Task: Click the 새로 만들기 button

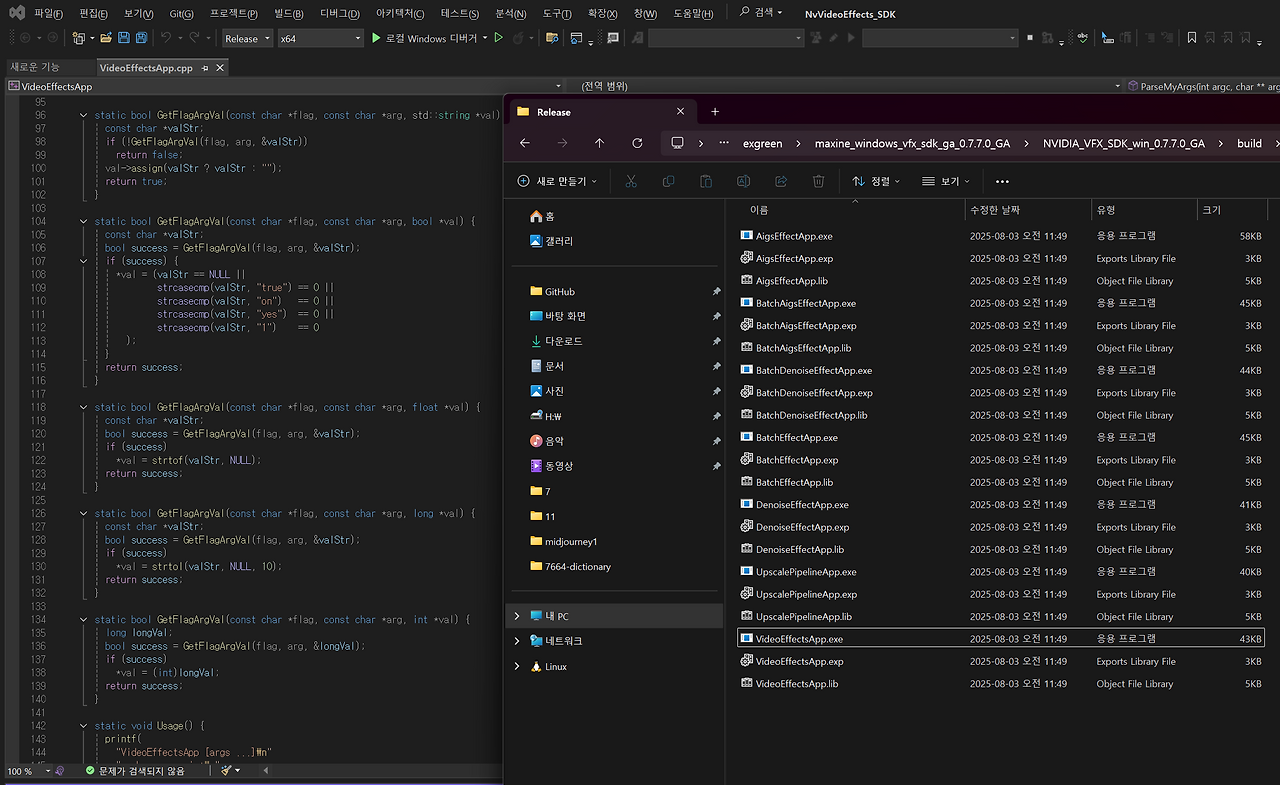Action: click(557, 181)
